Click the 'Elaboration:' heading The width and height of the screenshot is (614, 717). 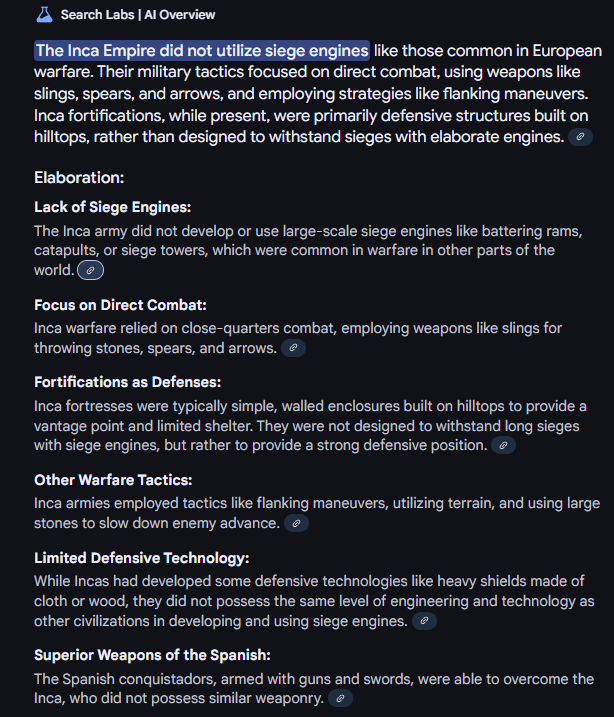[79, 177]
